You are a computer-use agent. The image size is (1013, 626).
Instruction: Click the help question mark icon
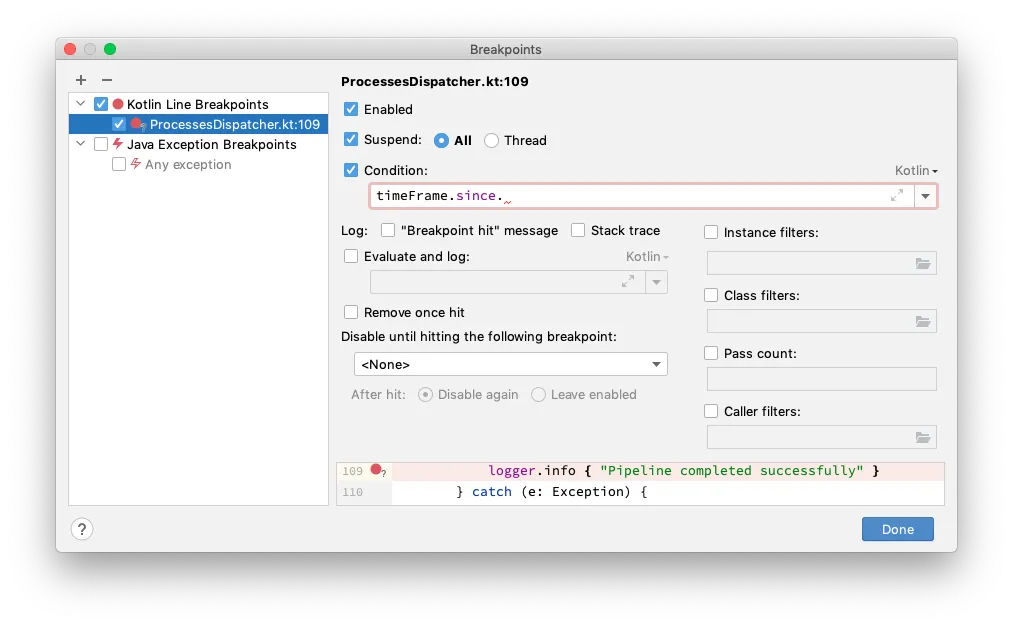[x=82, y=529]
